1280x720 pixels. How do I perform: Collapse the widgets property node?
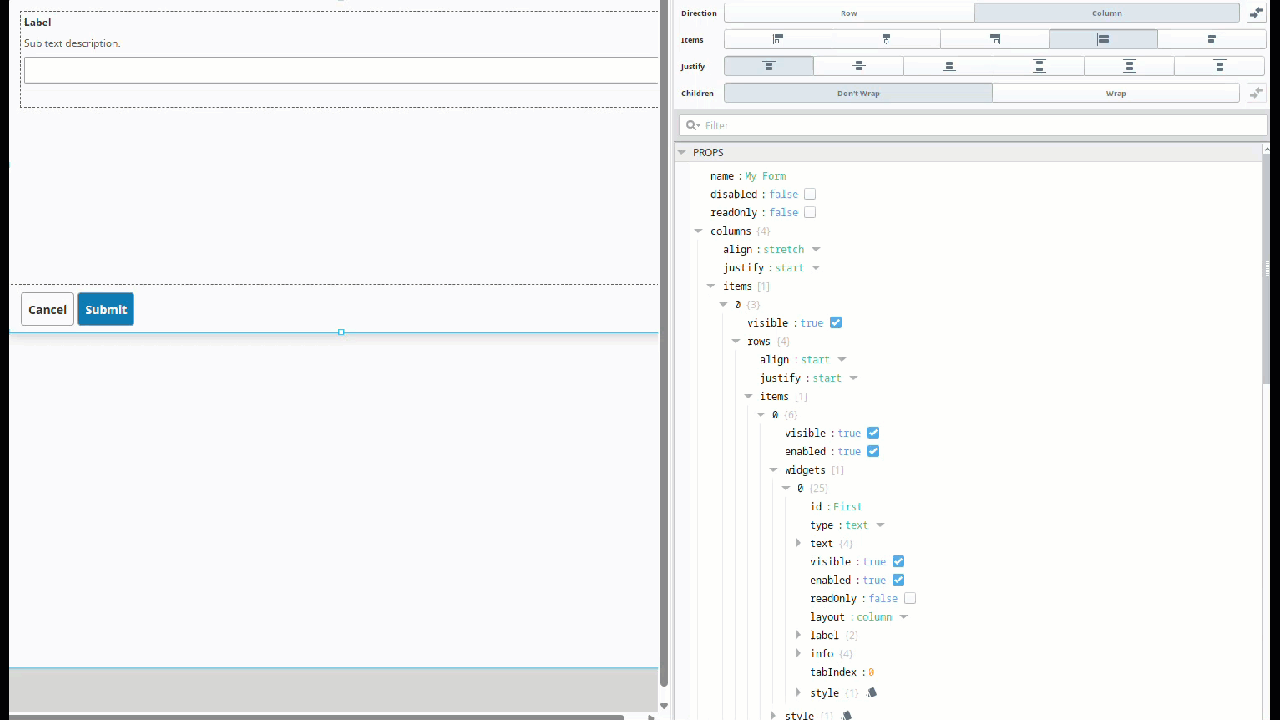(x=774, y=470)
